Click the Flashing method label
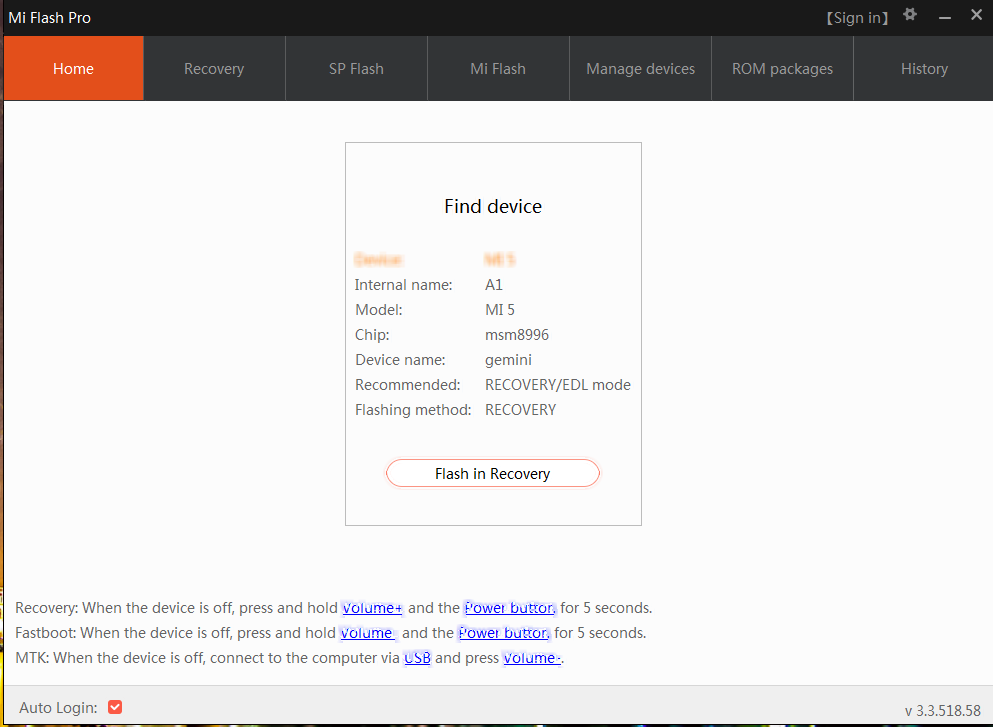This screenshot has height=727, width=993. pos(413,410)
